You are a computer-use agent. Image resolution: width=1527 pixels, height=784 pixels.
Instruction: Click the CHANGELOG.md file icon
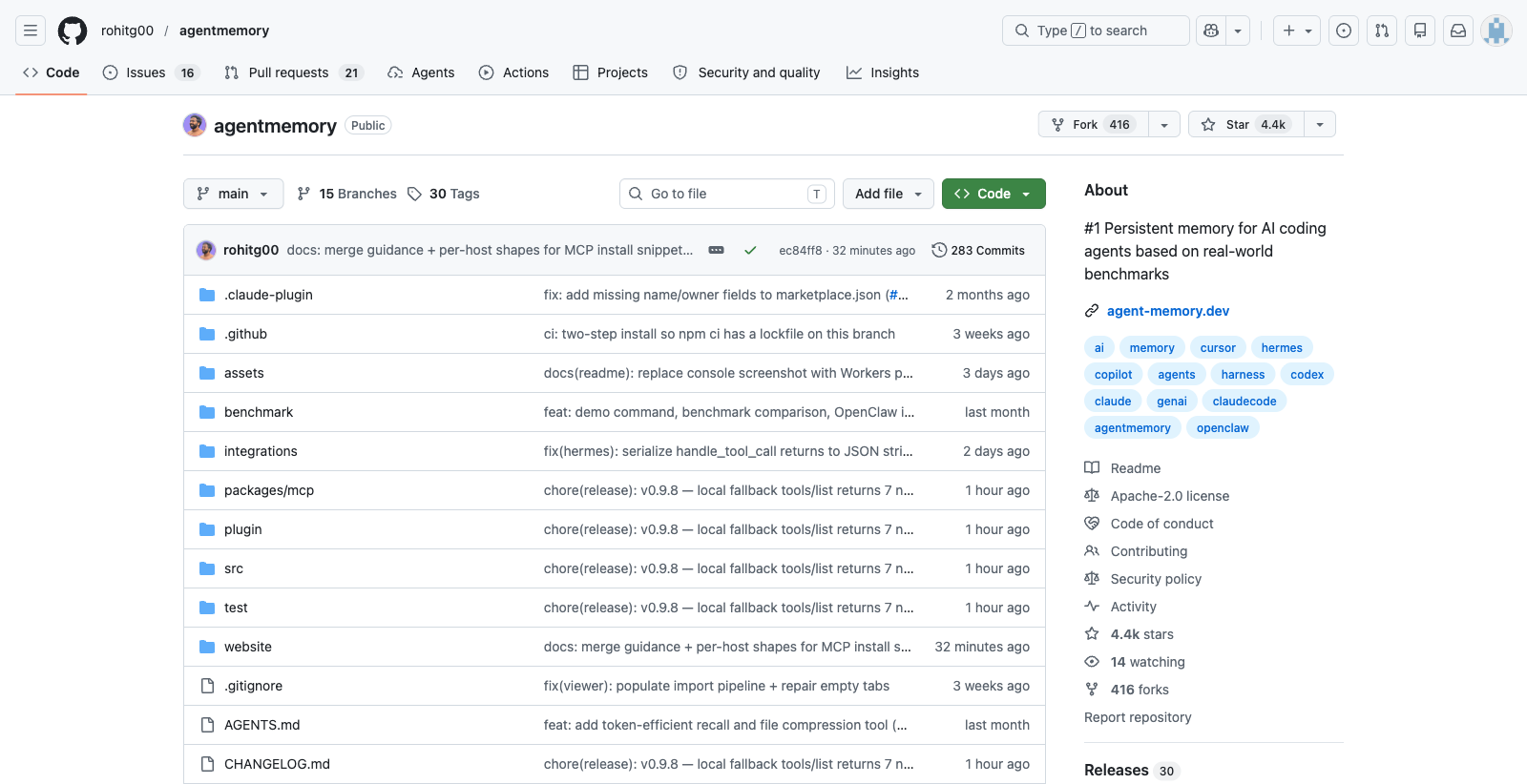point(207,764)
